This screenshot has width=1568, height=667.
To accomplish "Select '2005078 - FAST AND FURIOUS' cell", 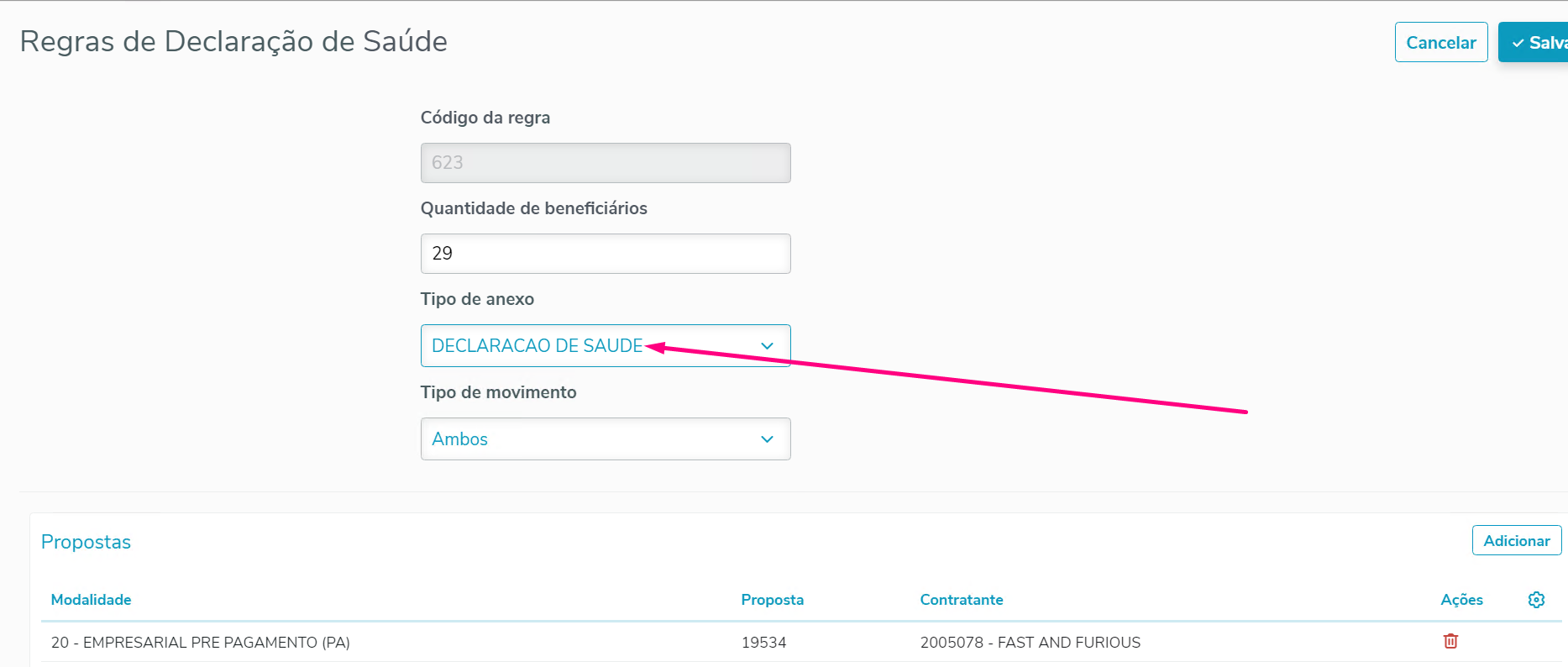I will (x=1030, y=643).
